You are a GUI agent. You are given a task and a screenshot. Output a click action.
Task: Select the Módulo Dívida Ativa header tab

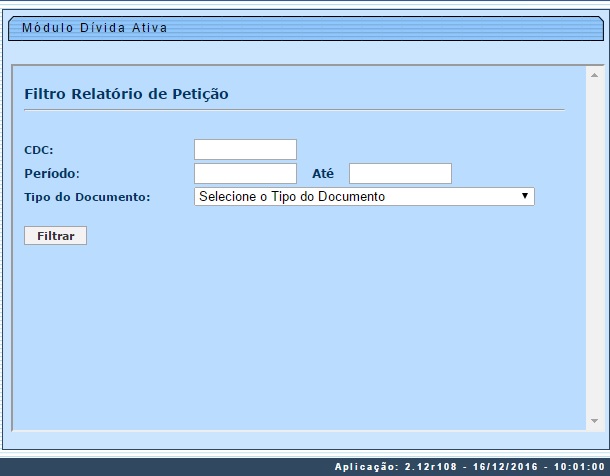(95, 28)
